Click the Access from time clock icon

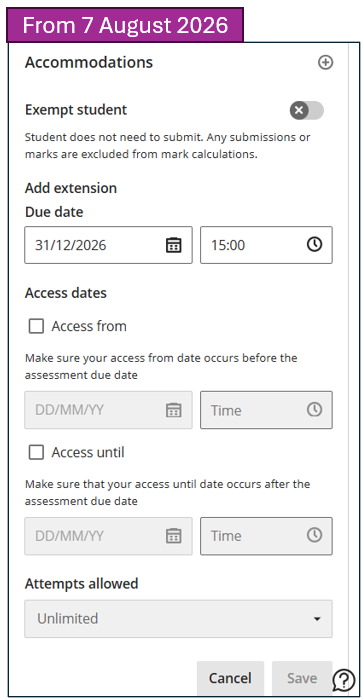[x=314, y=410]
